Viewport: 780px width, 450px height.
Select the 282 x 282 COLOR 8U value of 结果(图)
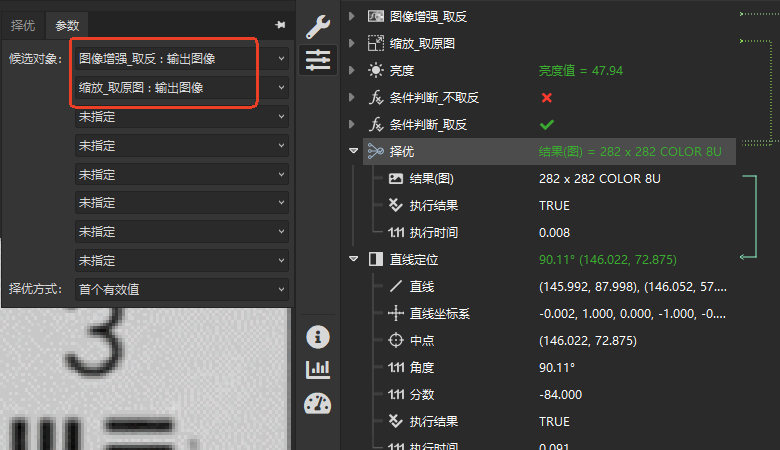pos(599,179)
